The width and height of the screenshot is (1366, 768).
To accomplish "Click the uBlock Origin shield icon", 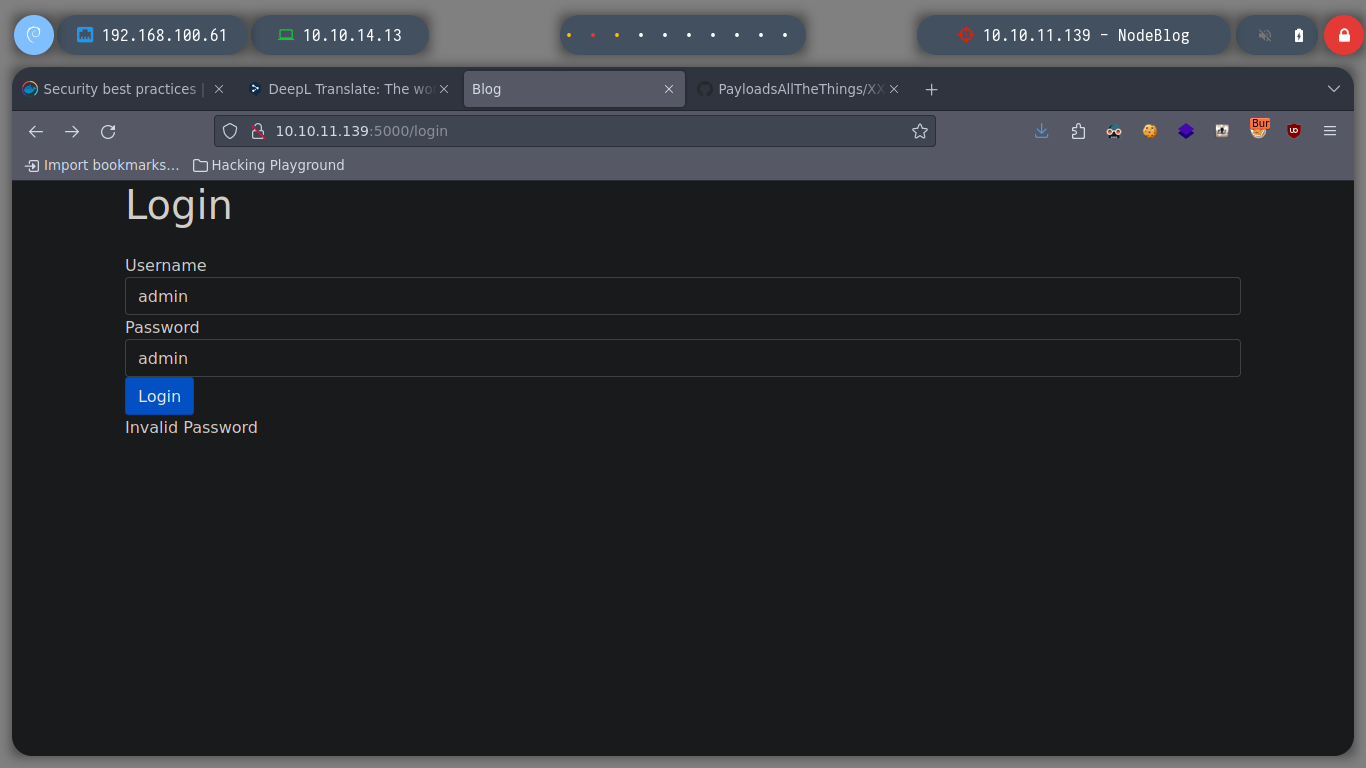I will click(1294, 131).
